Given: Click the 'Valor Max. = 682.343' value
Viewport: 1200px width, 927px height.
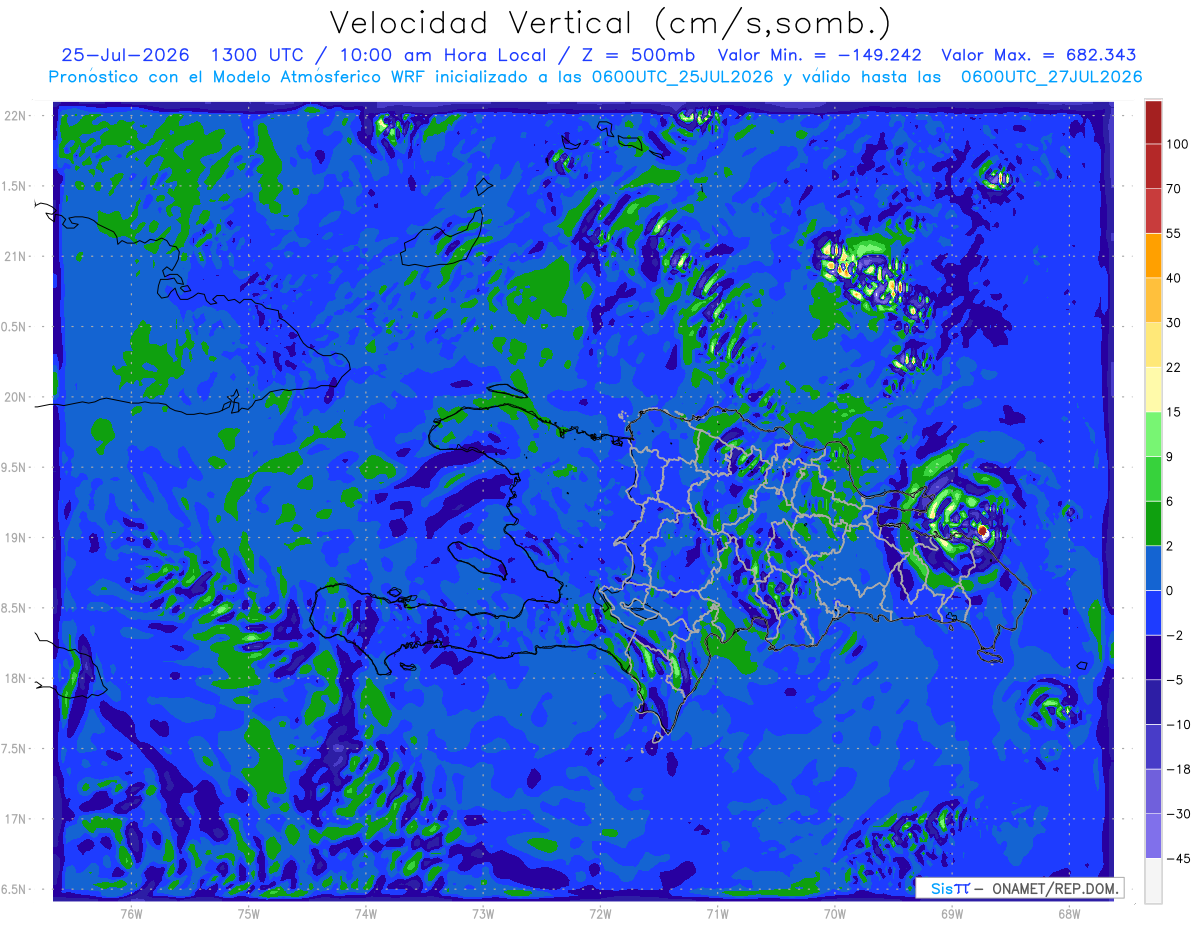Looking at the screenshot, I should point(1039,55).
